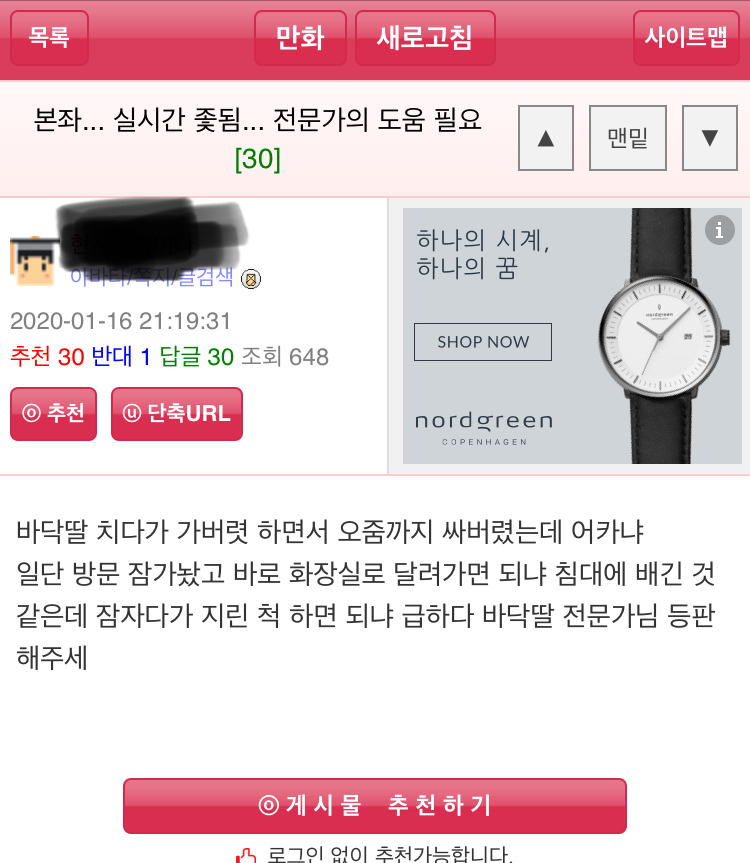This screenshot has height=863, width=750.
Task: Jump to bottom with 맨밑 button
Action: (628, 138)
